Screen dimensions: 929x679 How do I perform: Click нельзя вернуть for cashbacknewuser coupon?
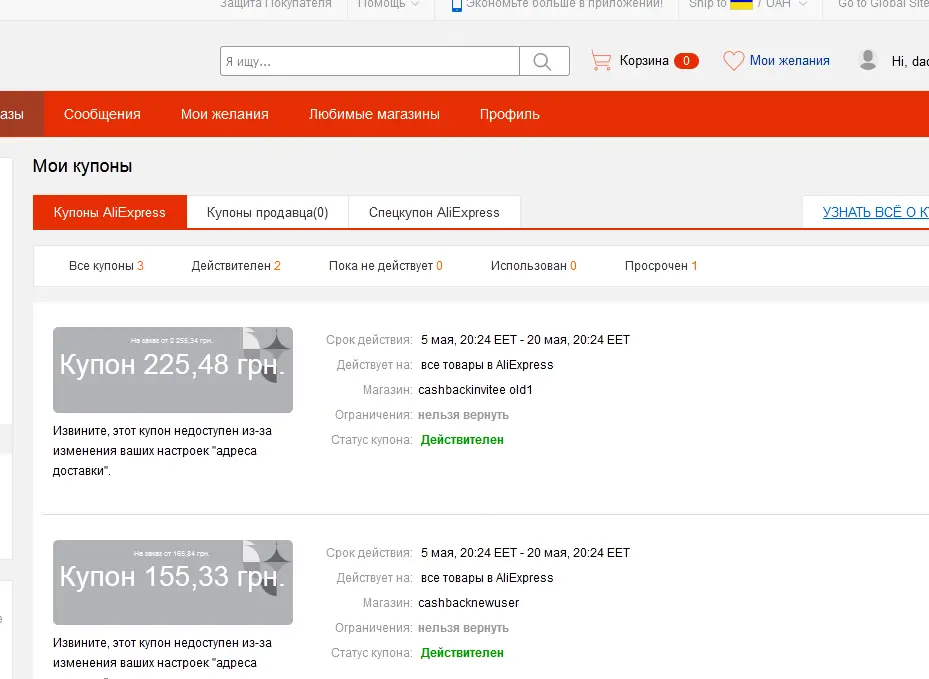click(x=463, y=627)
